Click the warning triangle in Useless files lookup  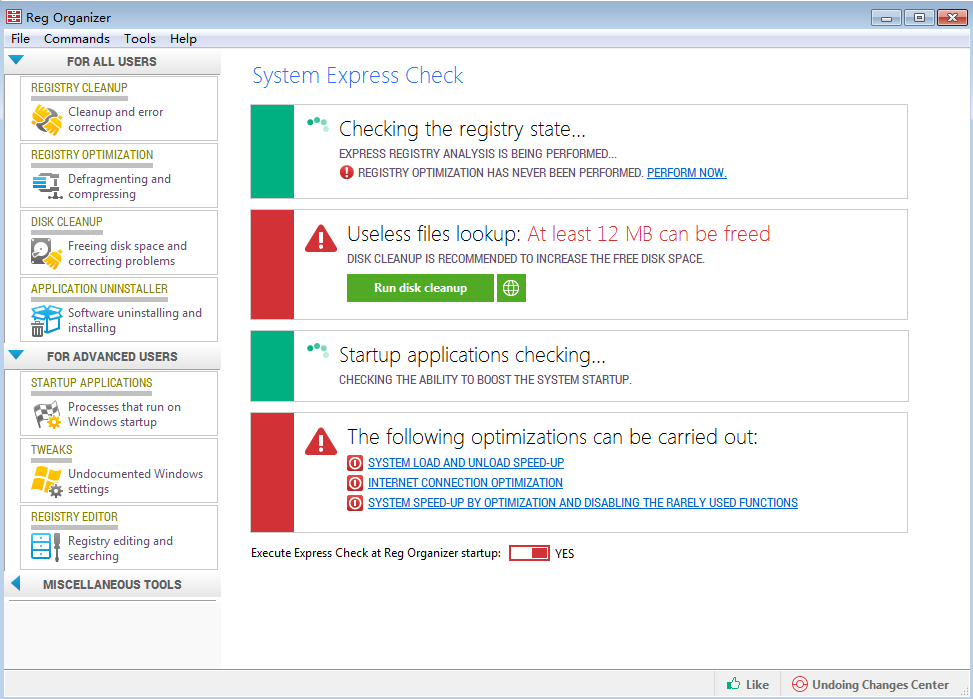coord(321,238)
